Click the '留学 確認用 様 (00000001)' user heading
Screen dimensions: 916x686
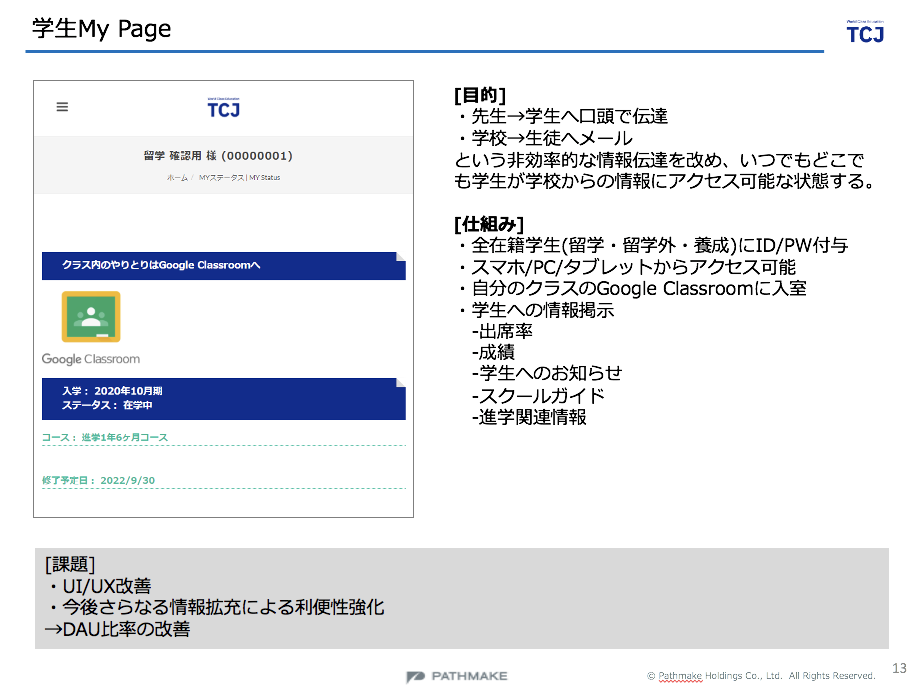(218, 156)
